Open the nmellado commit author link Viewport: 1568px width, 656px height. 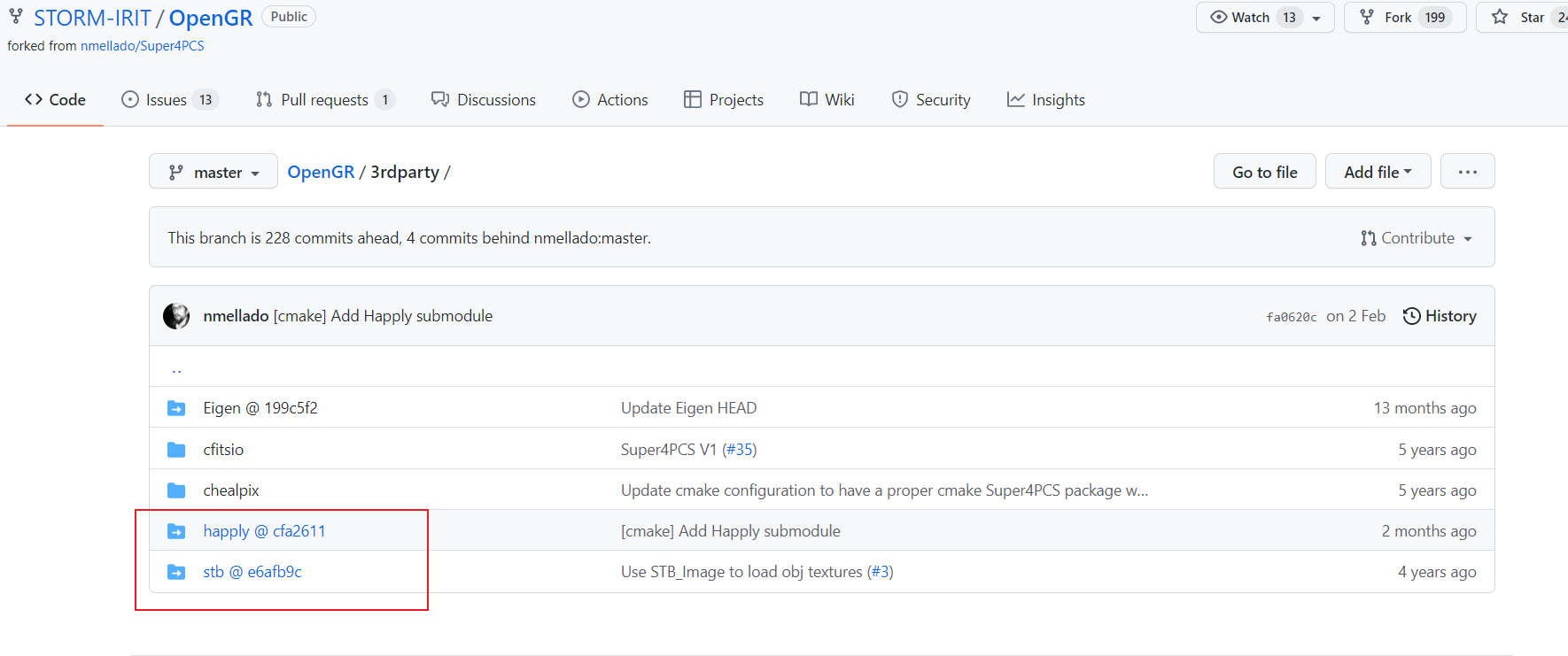[x=236, y=316]
